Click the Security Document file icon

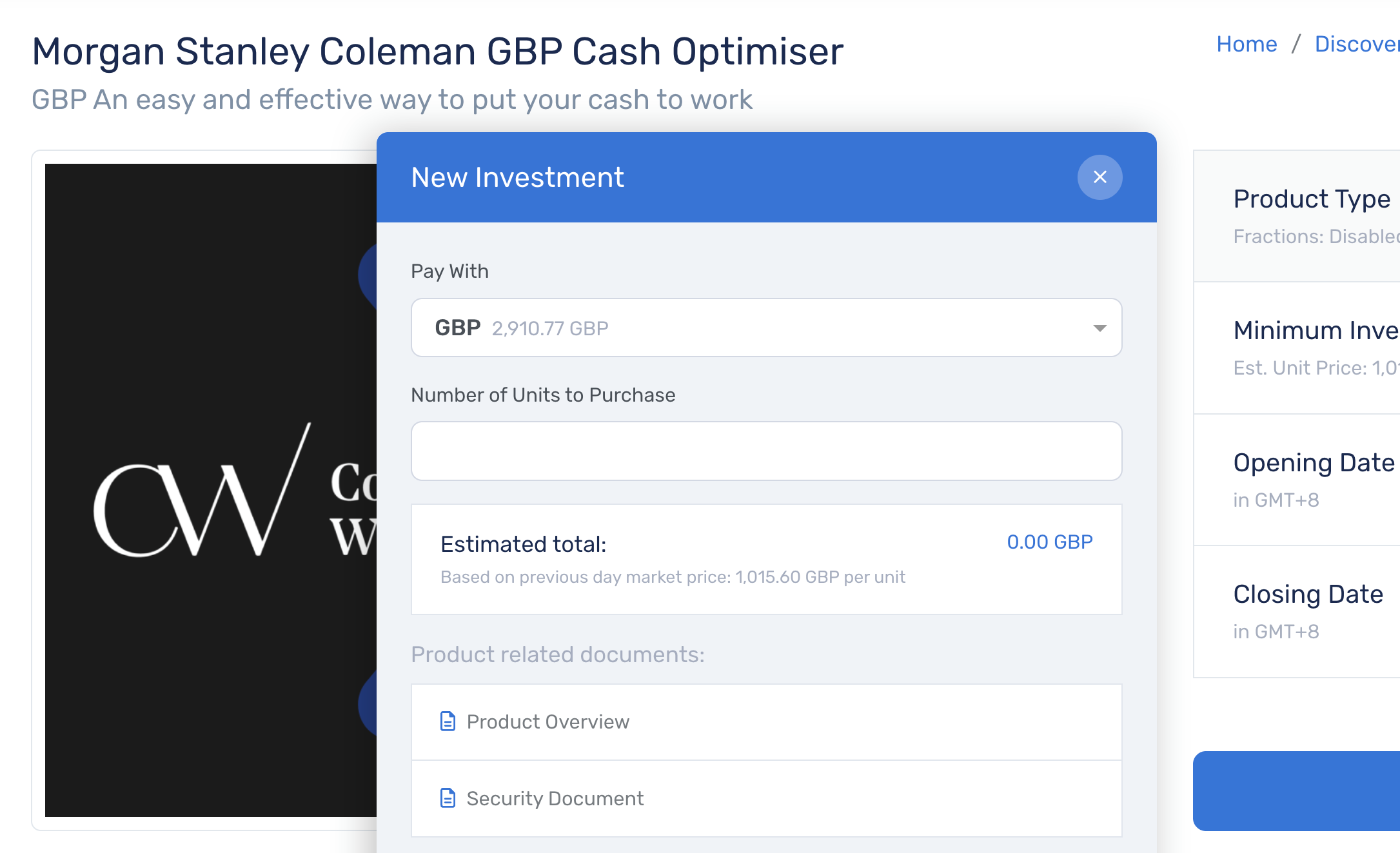tap(448, 798)
